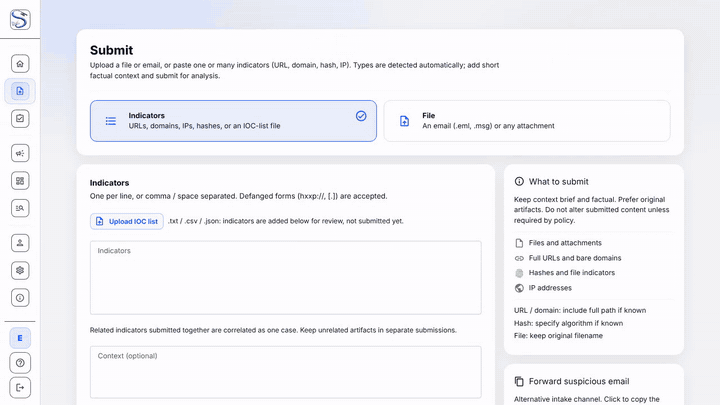
Task: Click 'Hash: specify algorithm if known' text
Action: click(x=568, y=323)
